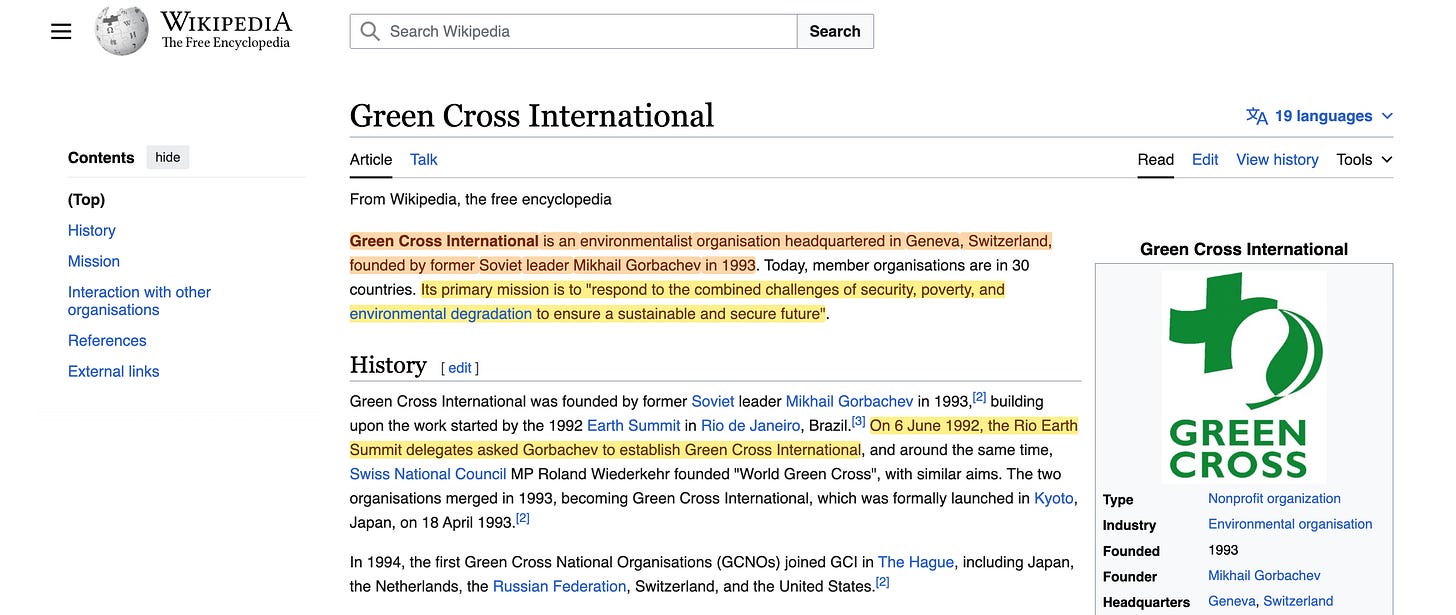Viewport: 1456px width, 615px height.
Task: Follow The Hague link
Action: (x=916, y=562)
